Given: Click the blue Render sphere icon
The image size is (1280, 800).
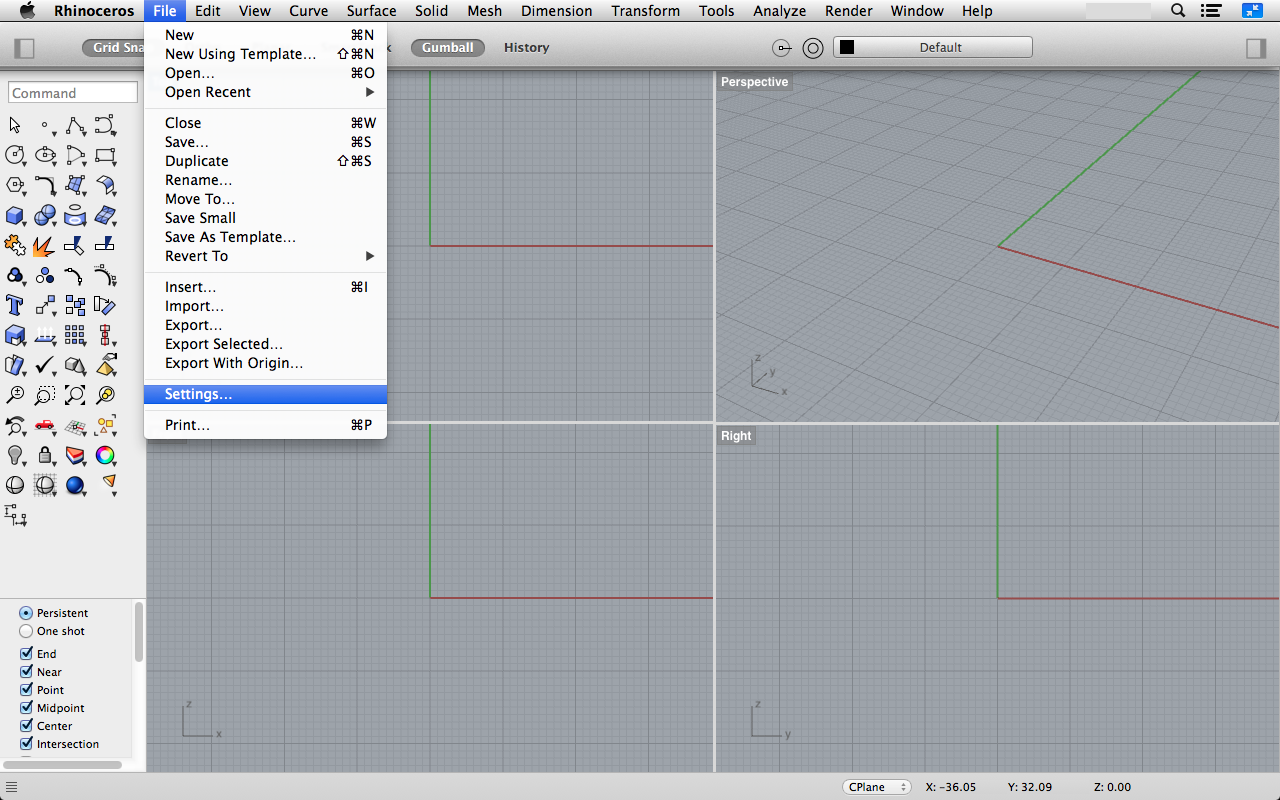Looking at the screenshot, I should [x=75, y=485].
